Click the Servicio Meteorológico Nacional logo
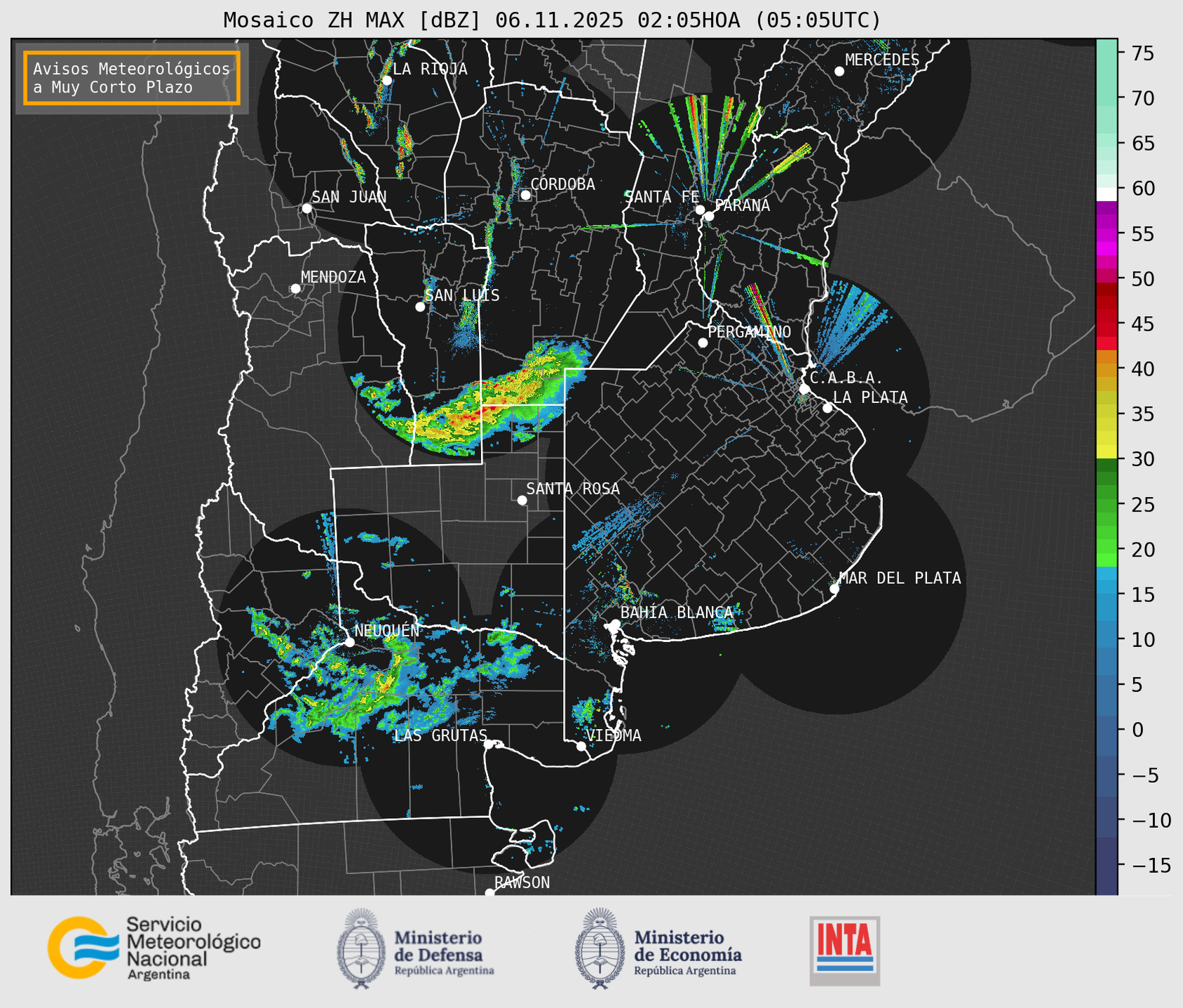The image size is (1183, 1008). (x=154, y=948)
